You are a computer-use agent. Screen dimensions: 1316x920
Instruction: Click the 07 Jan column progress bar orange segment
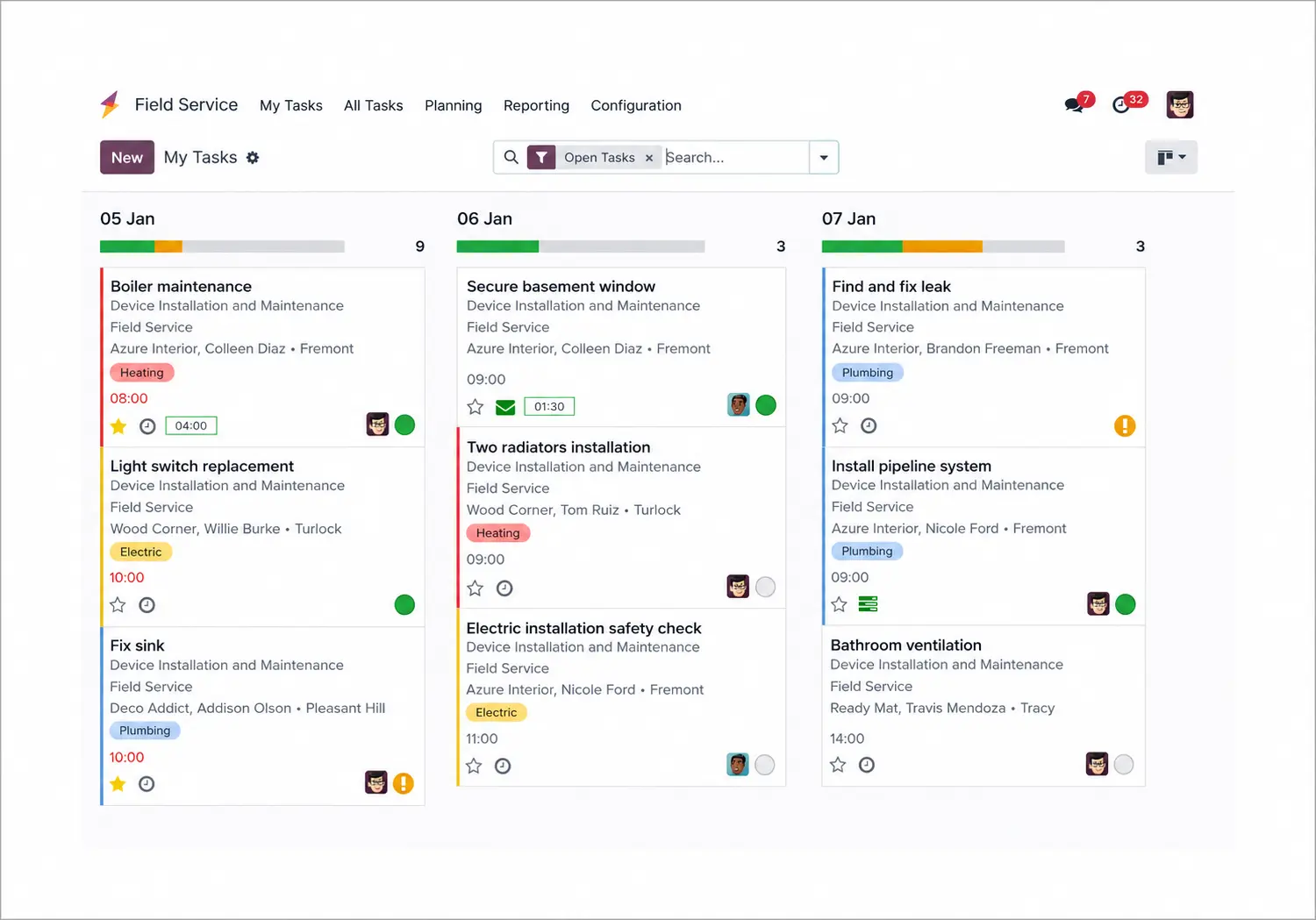click(941, 246)
